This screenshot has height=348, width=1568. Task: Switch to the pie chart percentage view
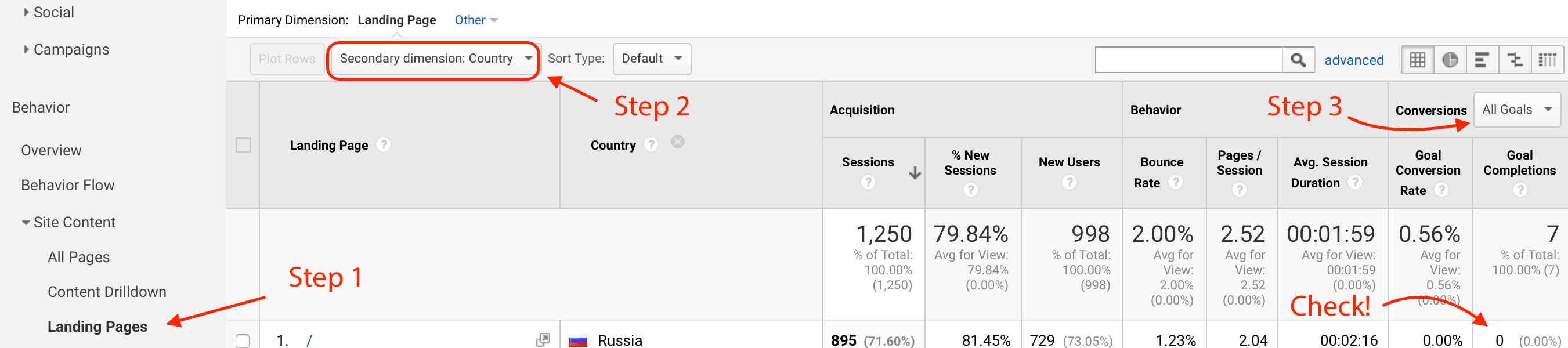click(x=1450, y=60)
